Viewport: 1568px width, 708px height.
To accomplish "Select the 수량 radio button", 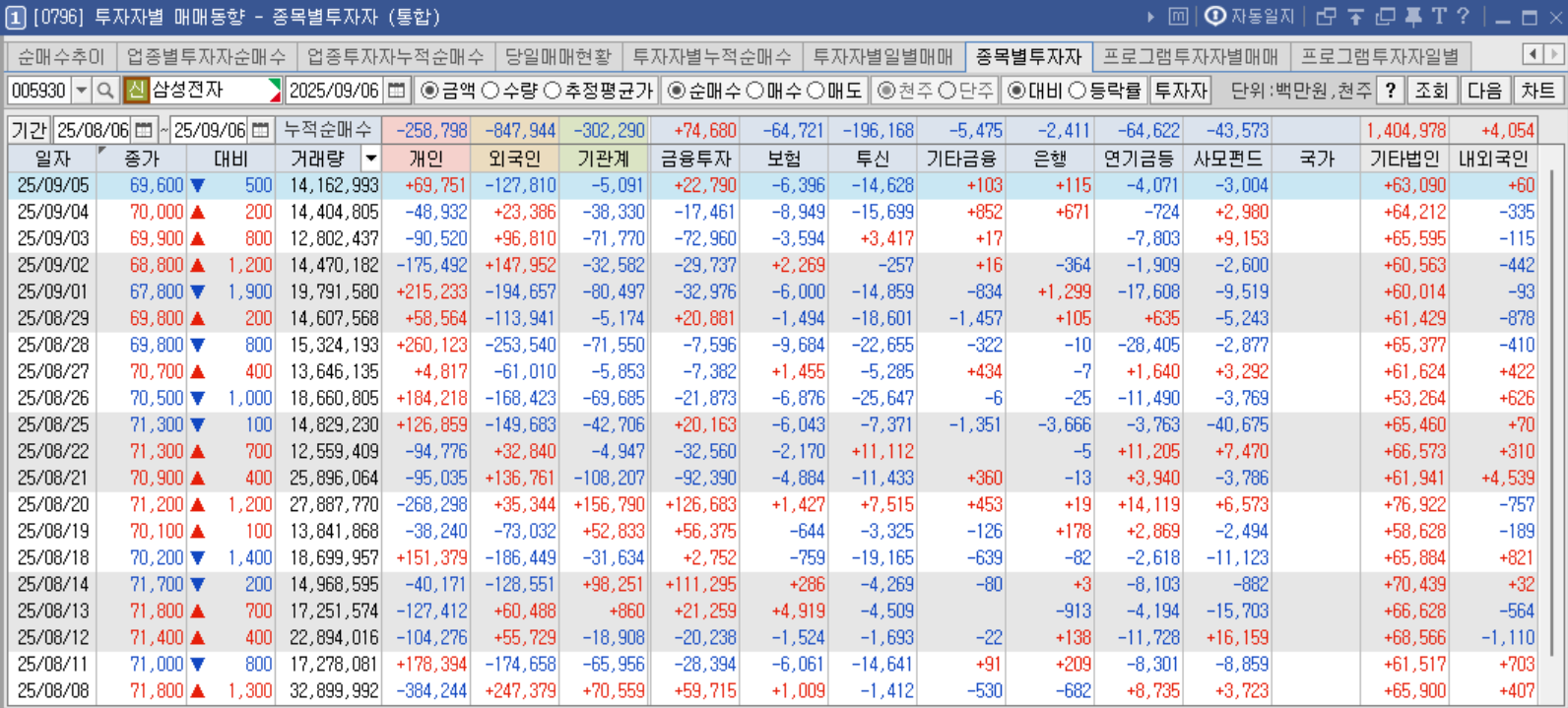I will coord(490,91).
